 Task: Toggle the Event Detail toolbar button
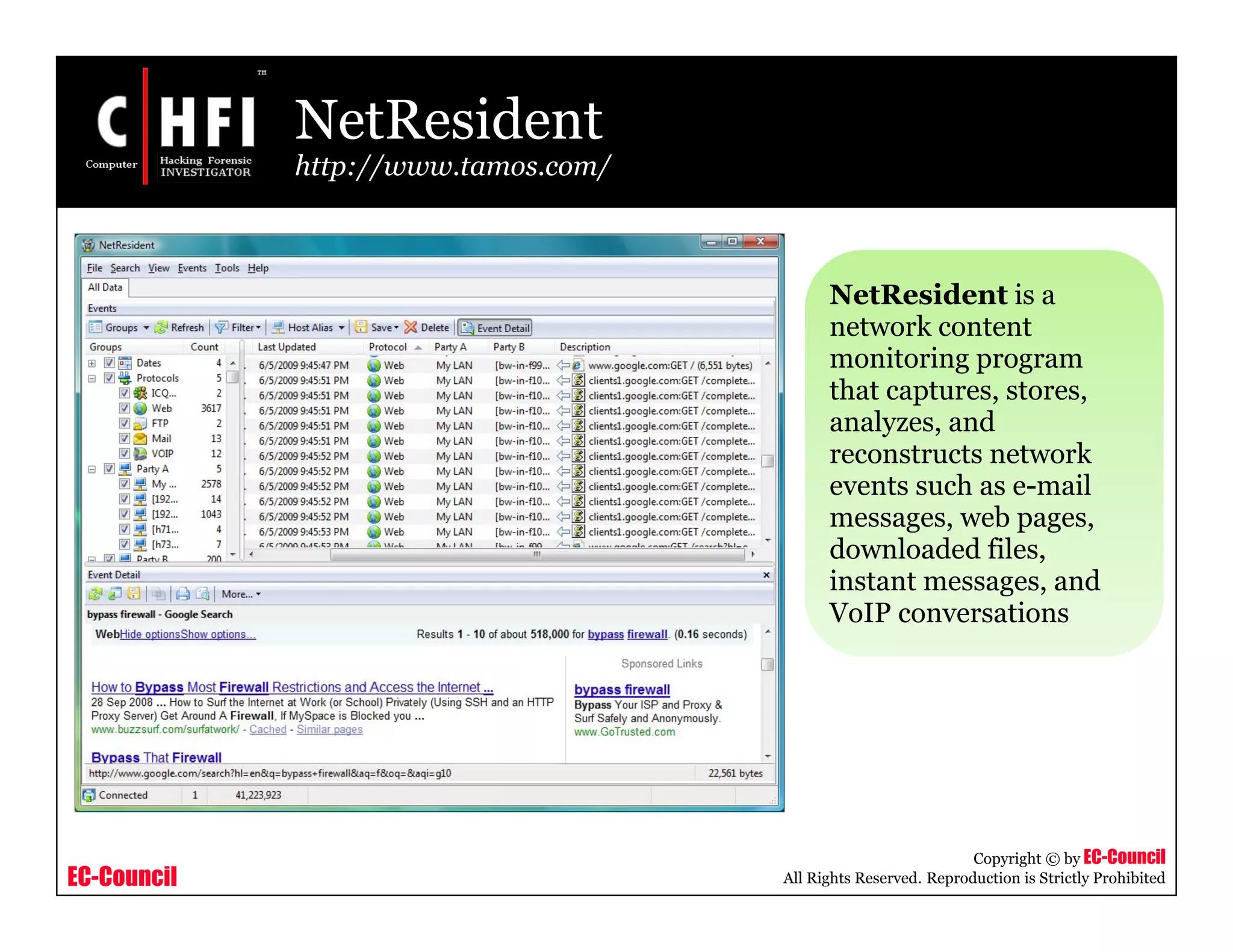495,328
